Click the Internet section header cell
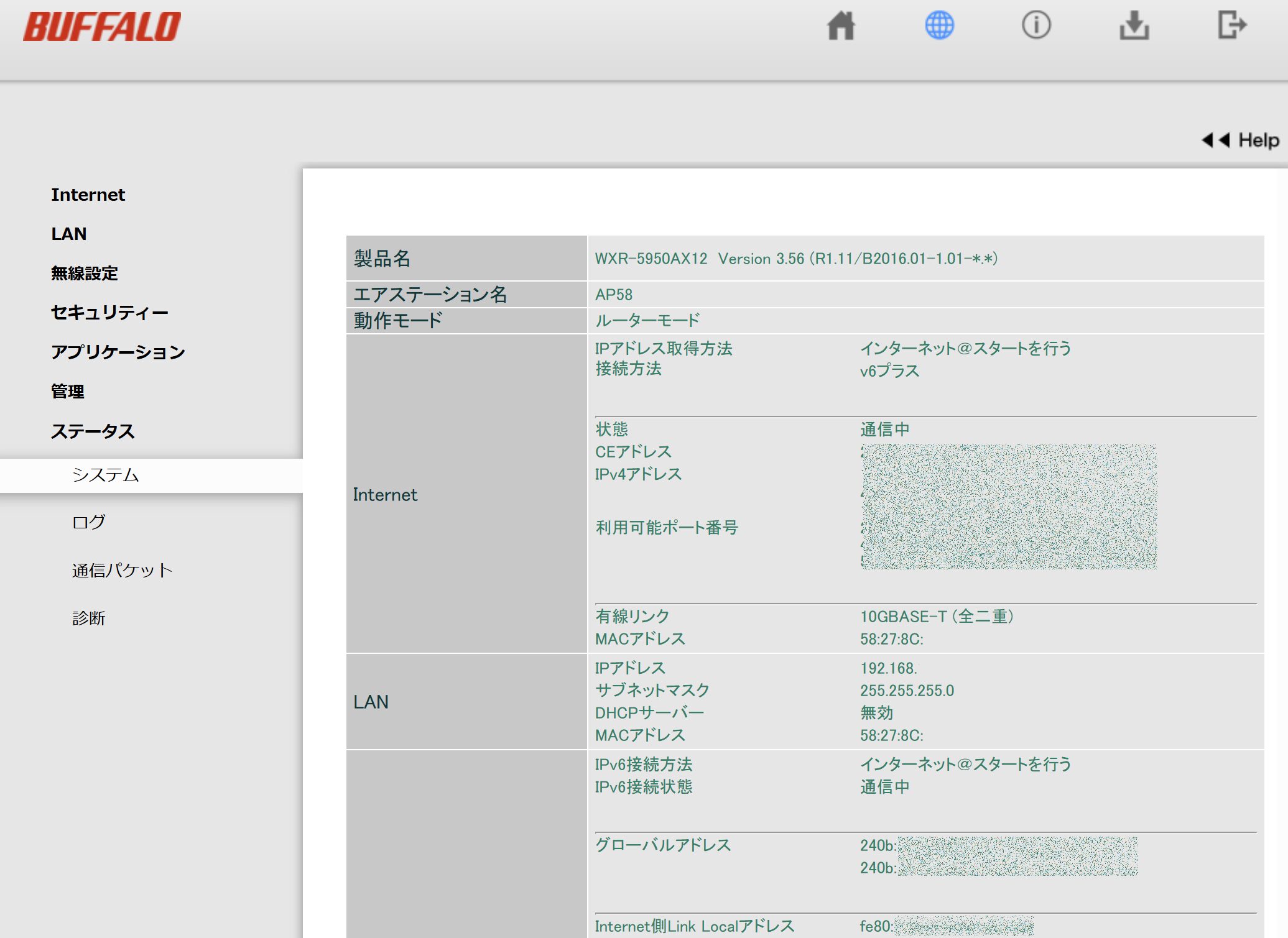This screenshot has height=938, width=1288. (x=466, y=494)
